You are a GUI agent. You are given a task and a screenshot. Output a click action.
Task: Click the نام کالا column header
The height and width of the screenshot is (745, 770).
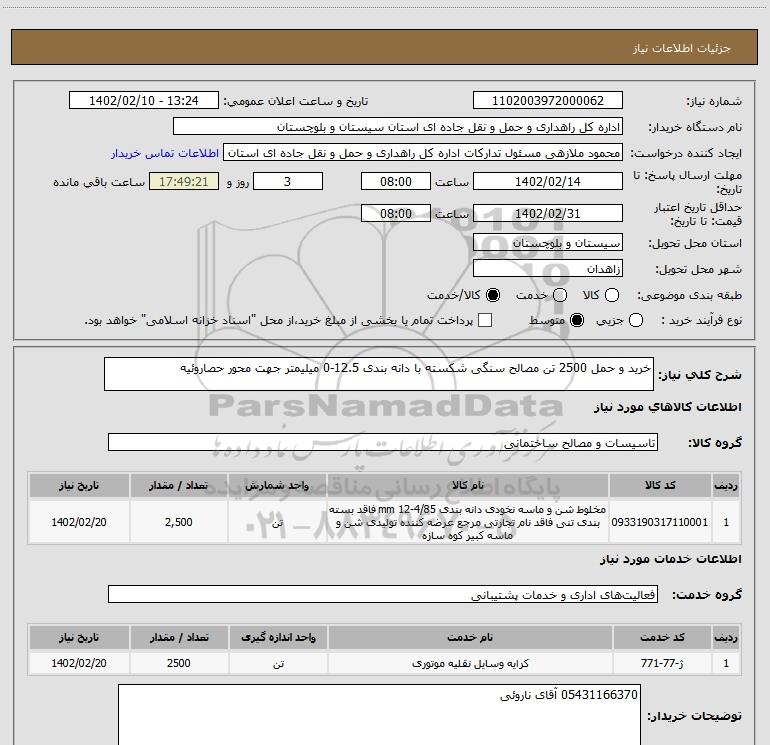point(468,485)
